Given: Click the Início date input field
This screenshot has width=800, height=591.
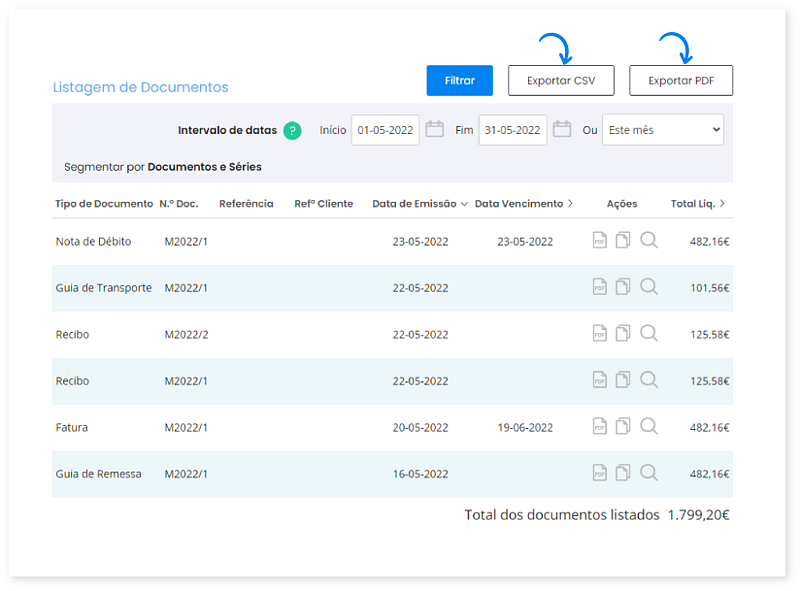Looking at the screenshot, I should (385, 130).
